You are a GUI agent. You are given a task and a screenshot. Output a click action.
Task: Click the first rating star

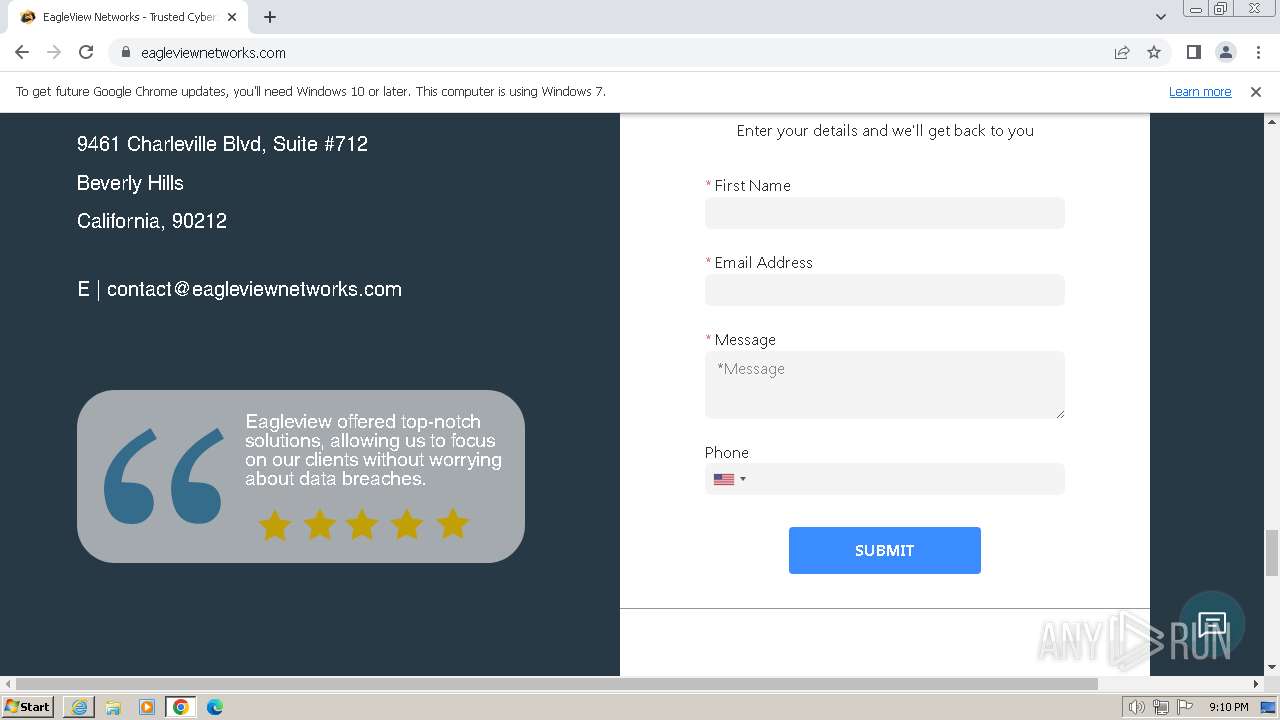pyautogui.click(x=274, y=524)
